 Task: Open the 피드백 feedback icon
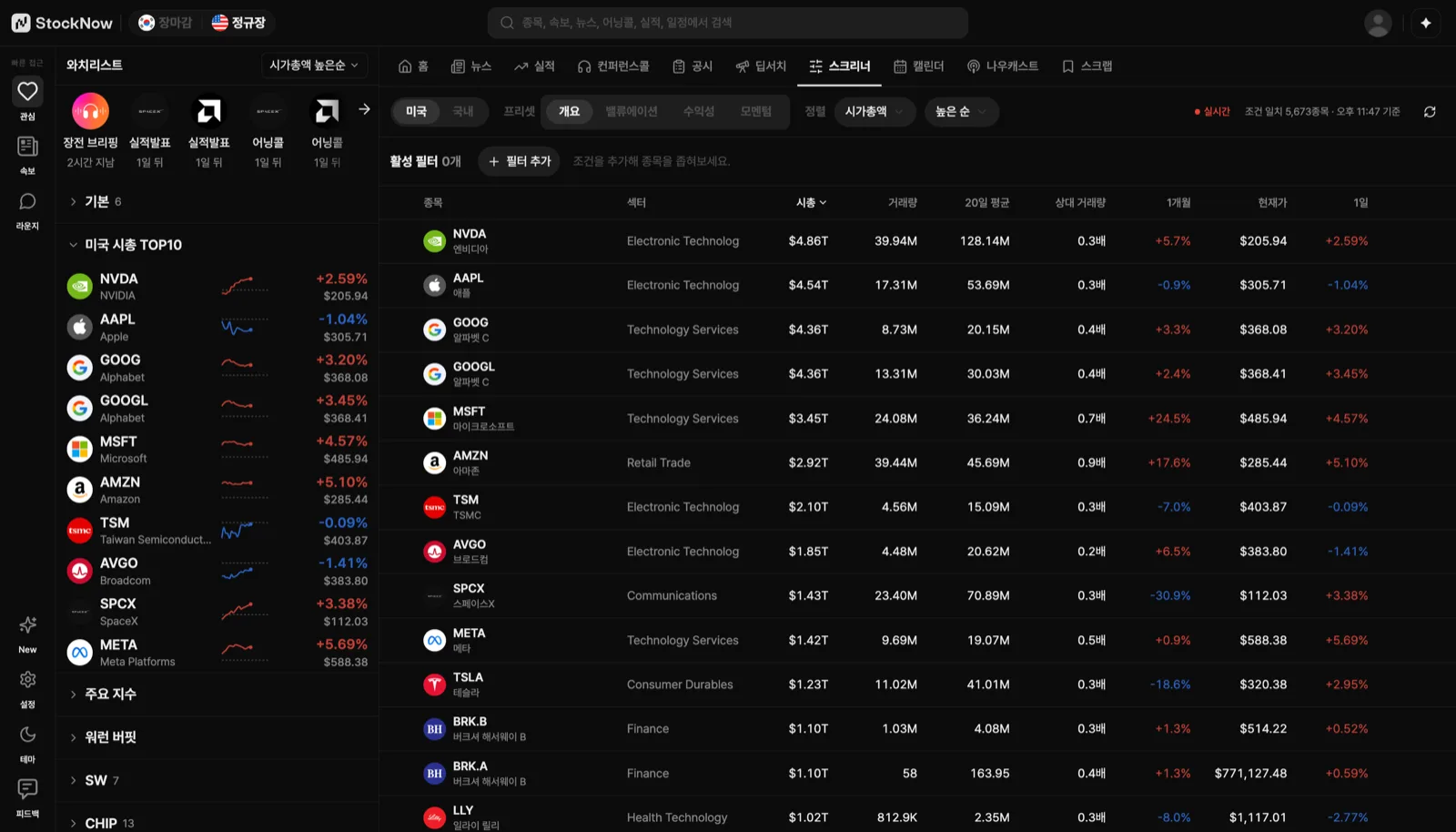[27, 788]
